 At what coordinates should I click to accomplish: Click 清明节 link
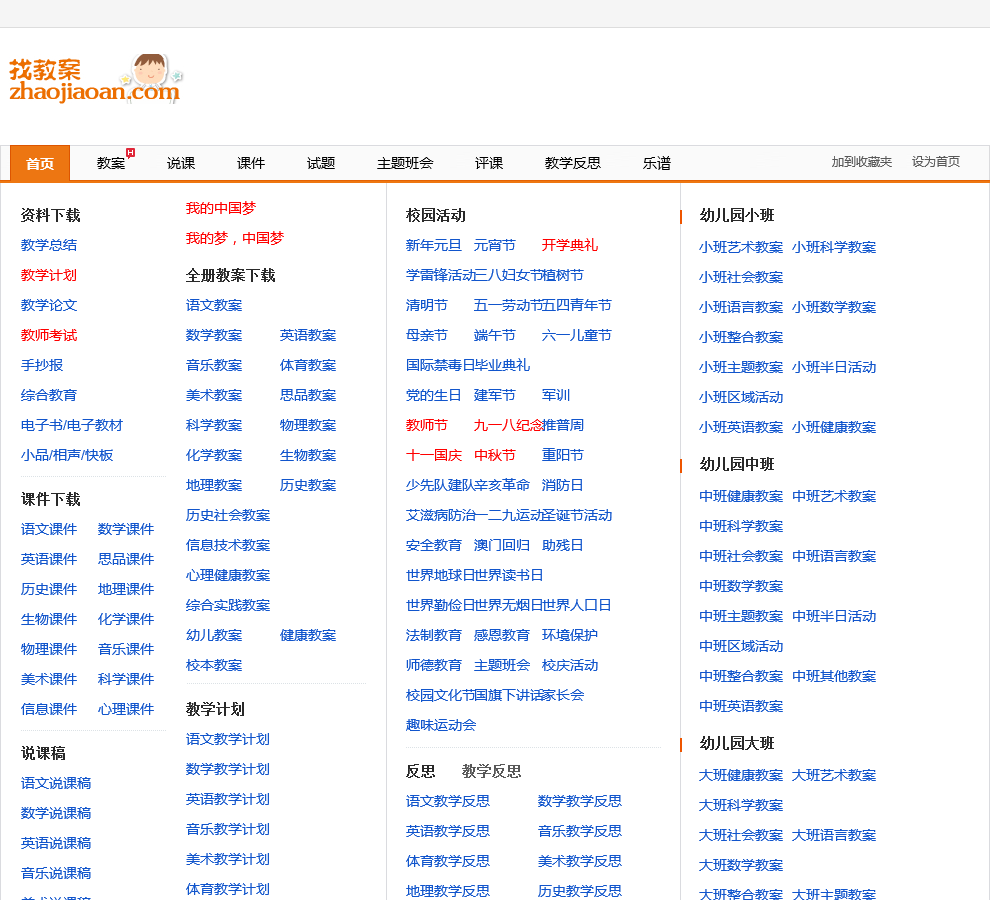tap(427, 305)
